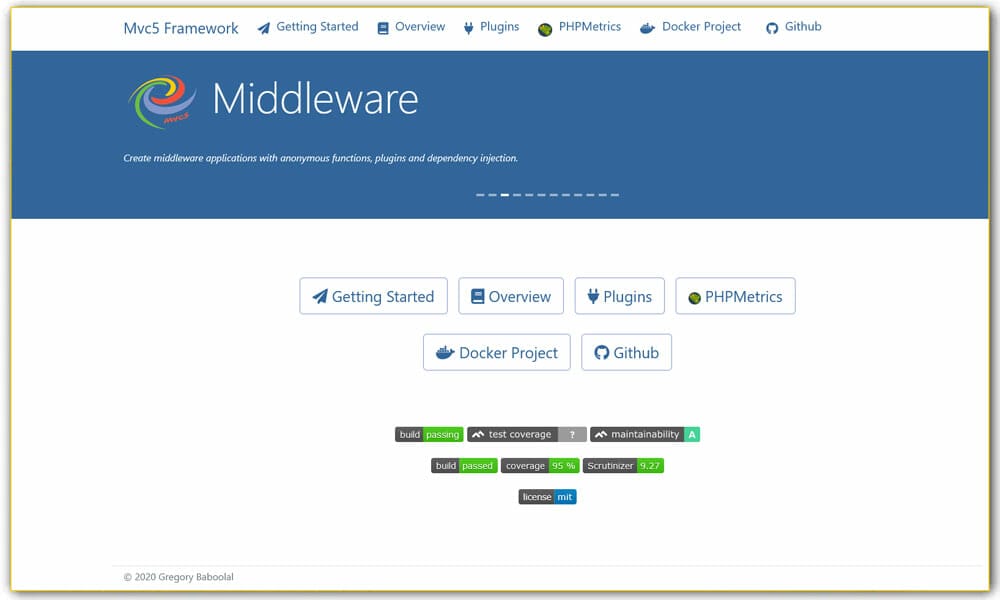Viewport: 1000px width, 600px height.
Task: Click the Mvc5 Framework brand link
Action: 179,28
